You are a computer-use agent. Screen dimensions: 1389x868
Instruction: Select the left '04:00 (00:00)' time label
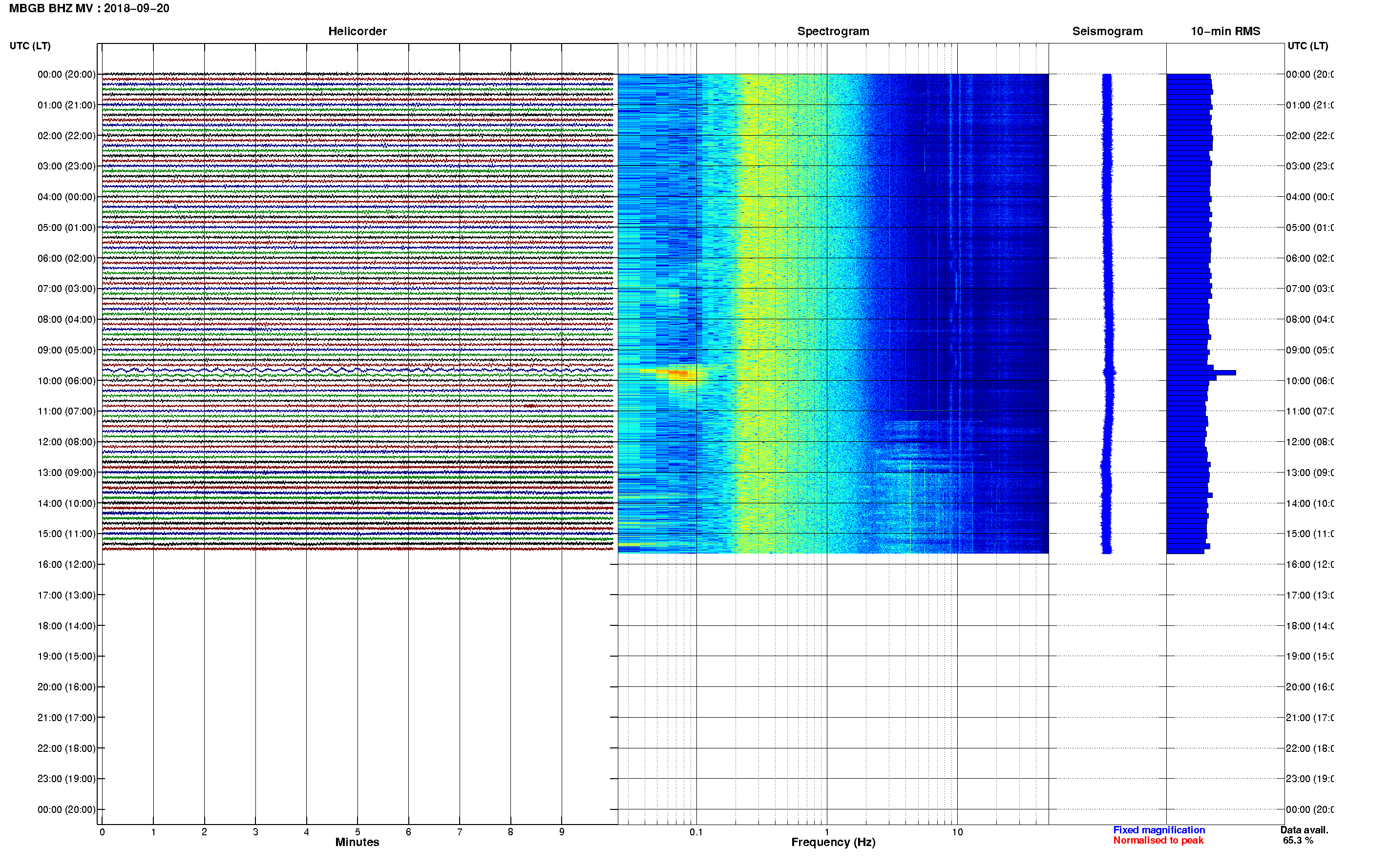tap(66, 197)
